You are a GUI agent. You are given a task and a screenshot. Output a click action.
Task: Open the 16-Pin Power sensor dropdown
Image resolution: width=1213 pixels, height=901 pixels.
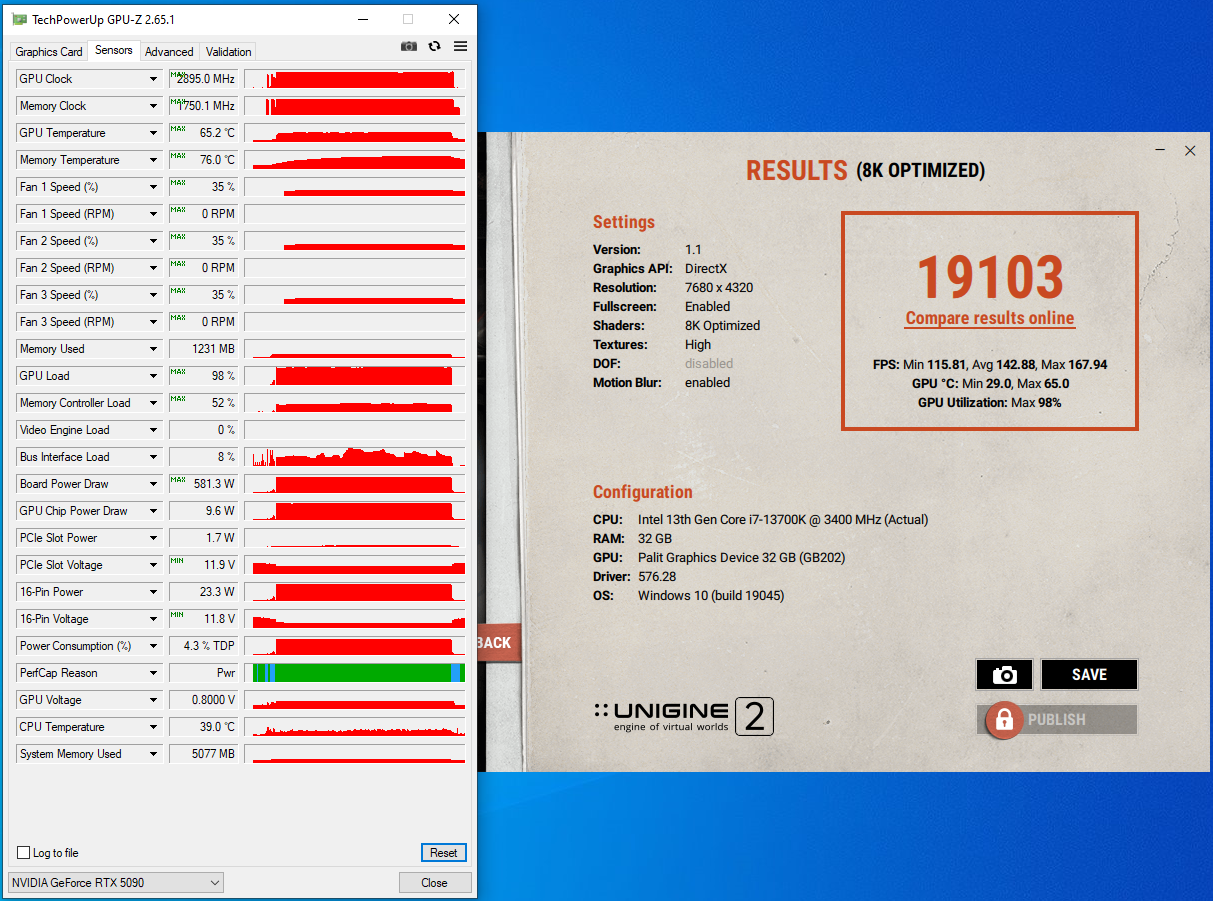(x=153, y=592)
